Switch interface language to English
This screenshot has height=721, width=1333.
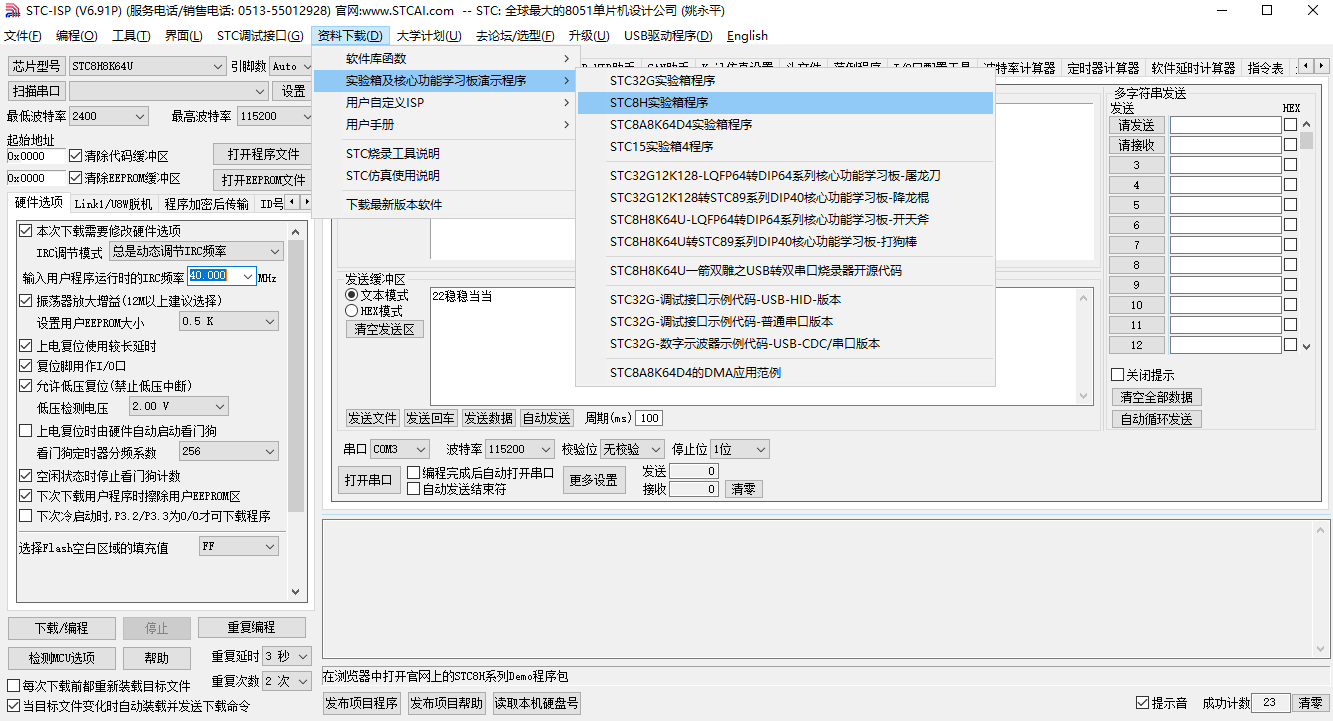pyautogui.click(x=747, y=36)
